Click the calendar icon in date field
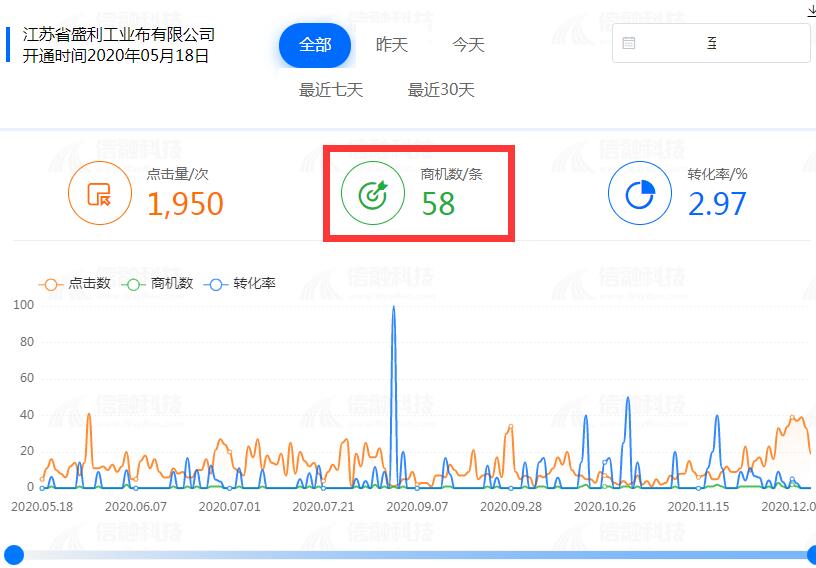The image size is (816, 568). click(x=629, y=43)
